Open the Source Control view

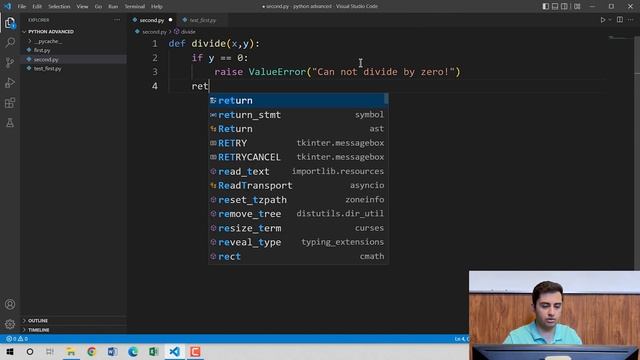[10, 62]
